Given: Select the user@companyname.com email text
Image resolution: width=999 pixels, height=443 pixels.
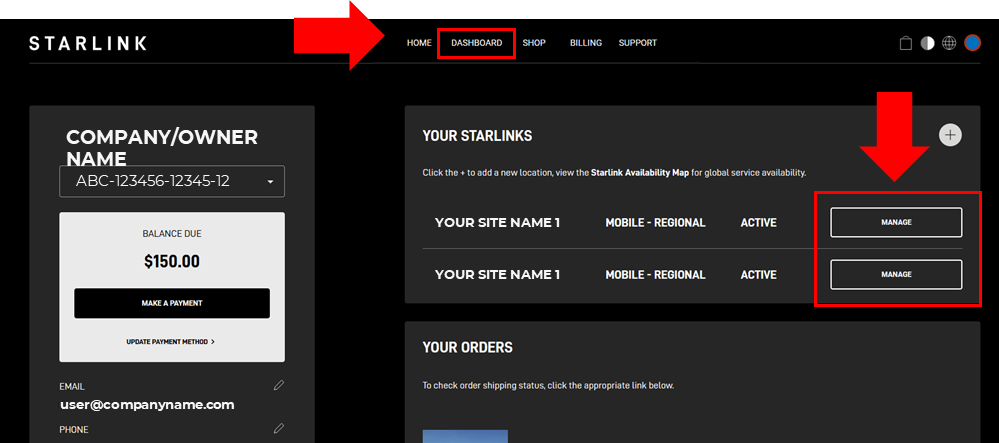Looking at the screenshot, I should [147, 405].
